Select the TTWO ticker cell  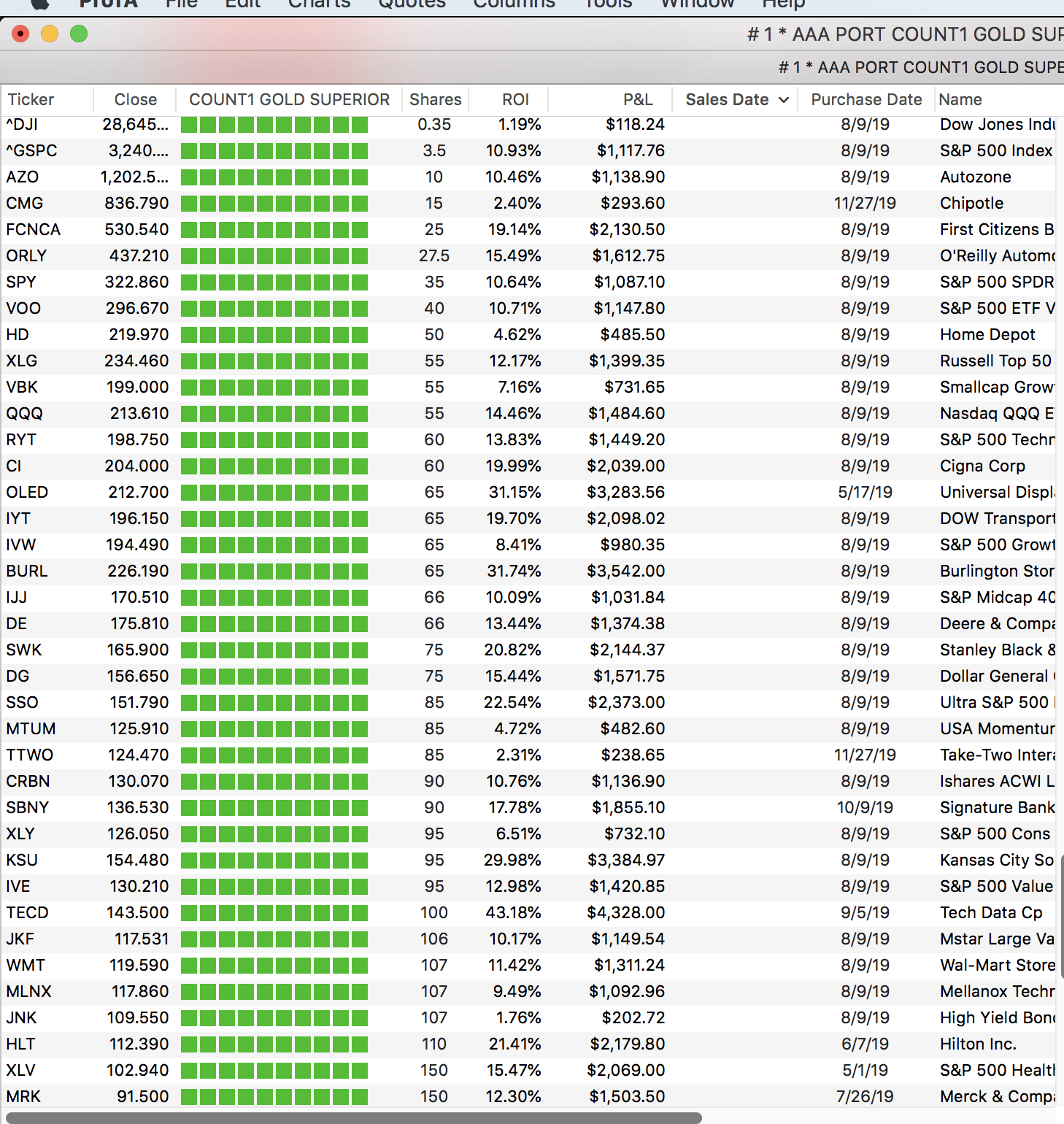(x=30, y=755)
